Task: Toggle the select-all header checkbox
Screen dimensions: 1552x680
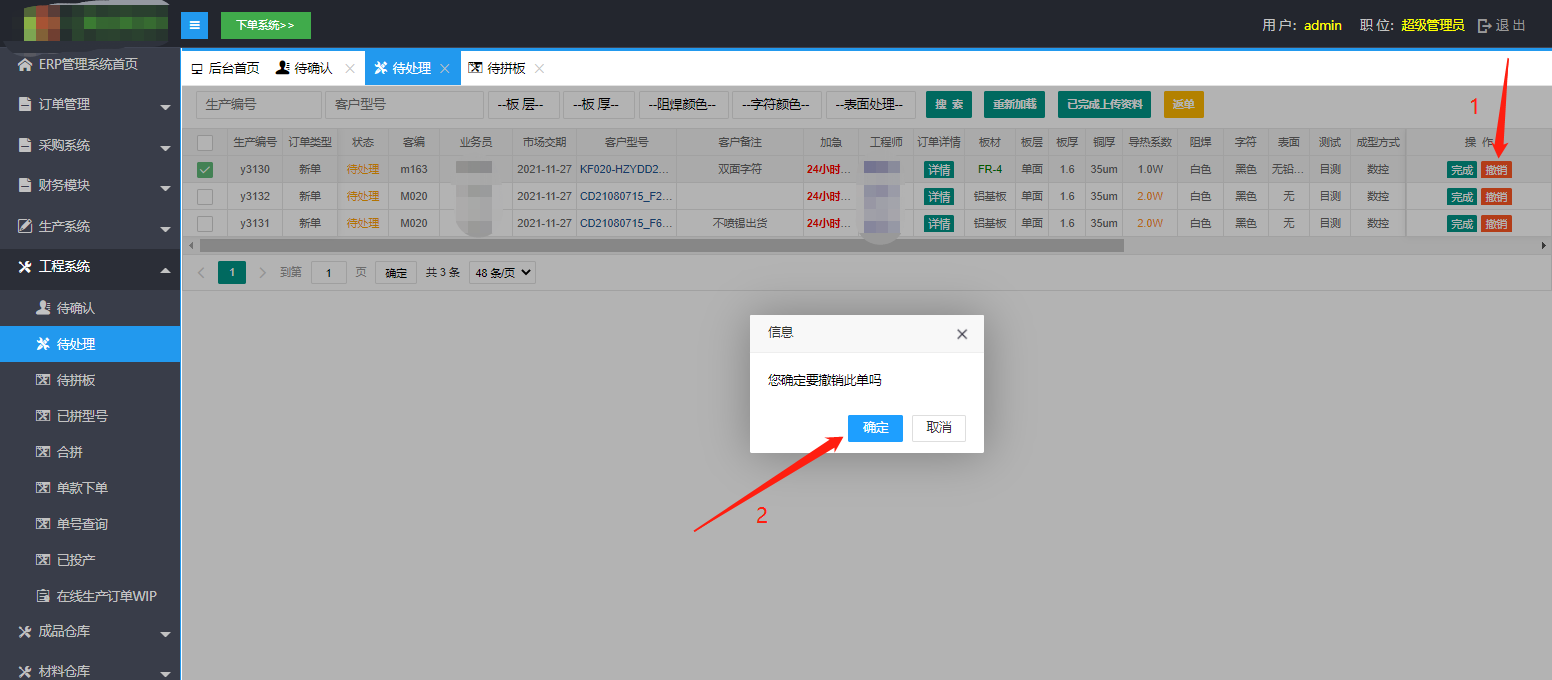Action: click(x=205, y=143)
